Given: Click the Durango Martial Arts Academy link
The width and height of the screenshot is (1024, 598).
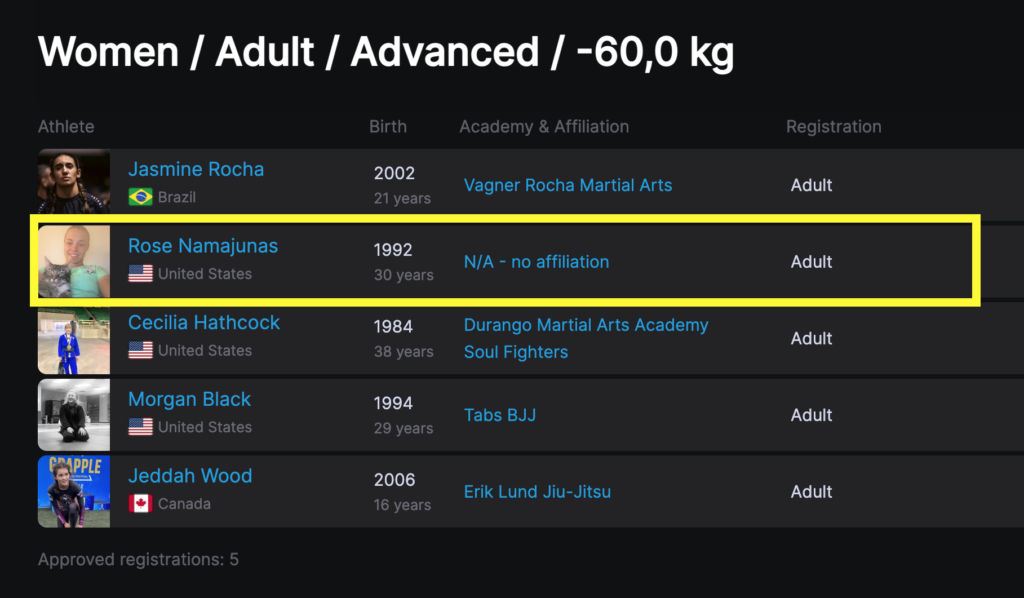Looking at the screenshot, I should 586,325.
